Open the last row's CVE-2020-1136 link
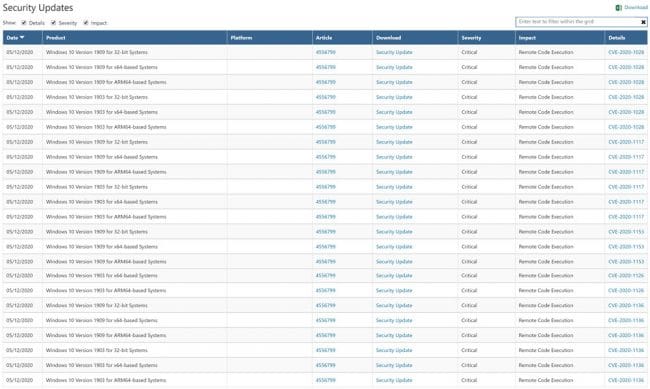650x389 pixels. pyautogui.click(x=626, y=380)
